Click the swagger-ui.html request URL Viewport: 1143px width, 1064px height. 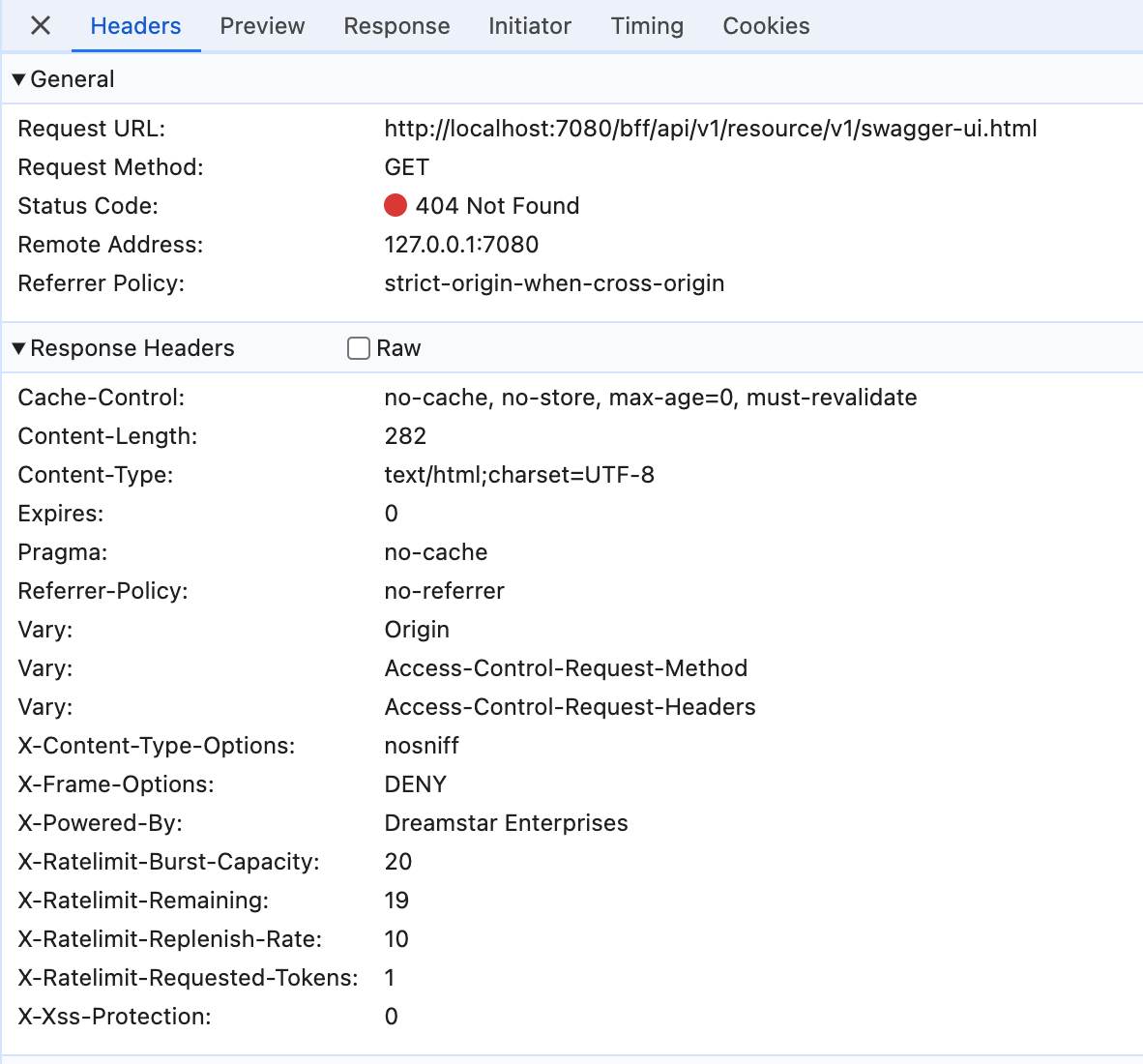[x=711, y=128]
